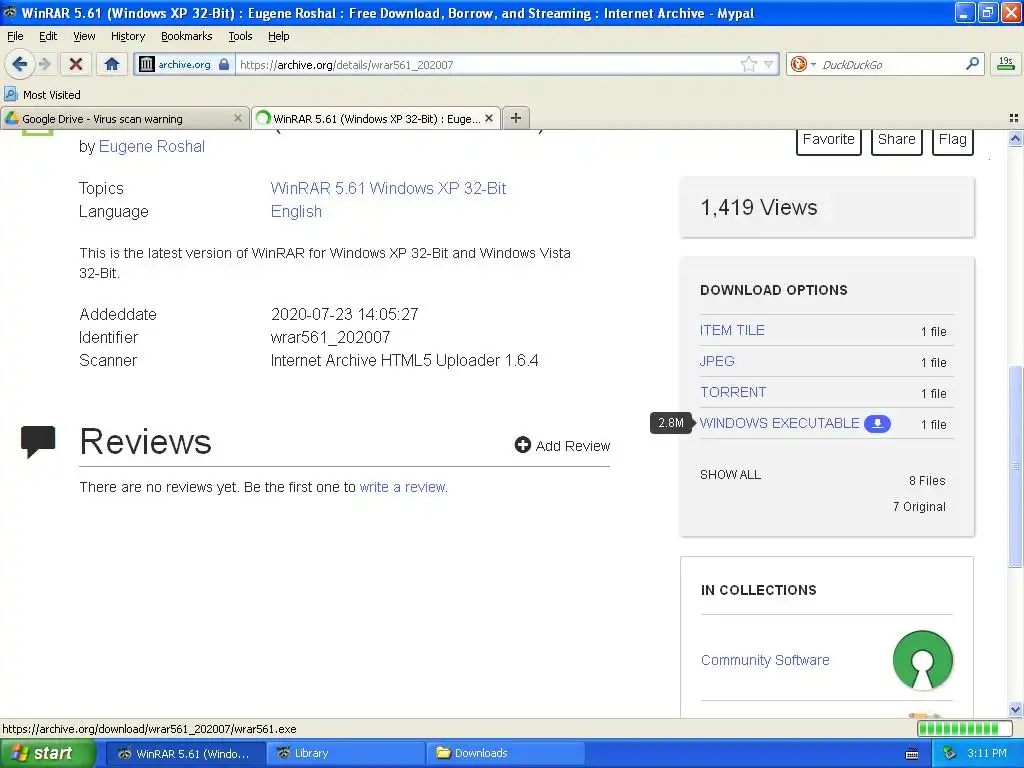Click the green page loading progress bar
Screen dimensions: 1024x768
967,728
